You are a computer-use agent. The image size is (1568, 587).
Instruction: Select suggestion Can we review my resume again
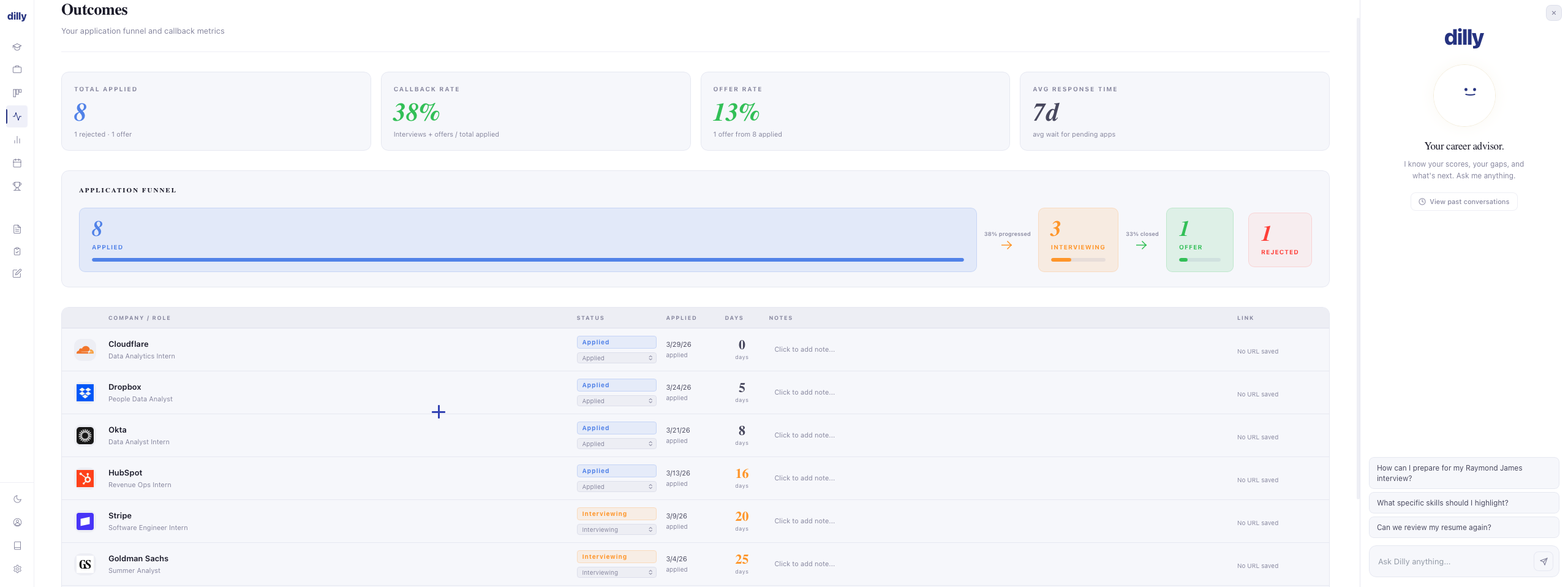tap(1464, 527)
